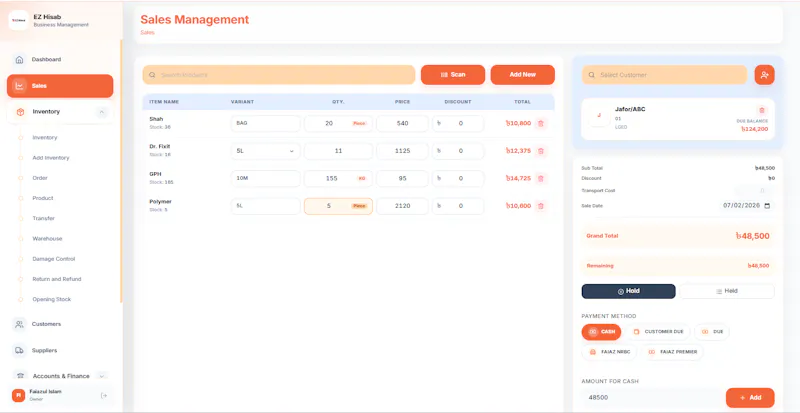Click the GPH quantity field 155
This screenshot has width=800, height=413.
[x=338, y=179]
